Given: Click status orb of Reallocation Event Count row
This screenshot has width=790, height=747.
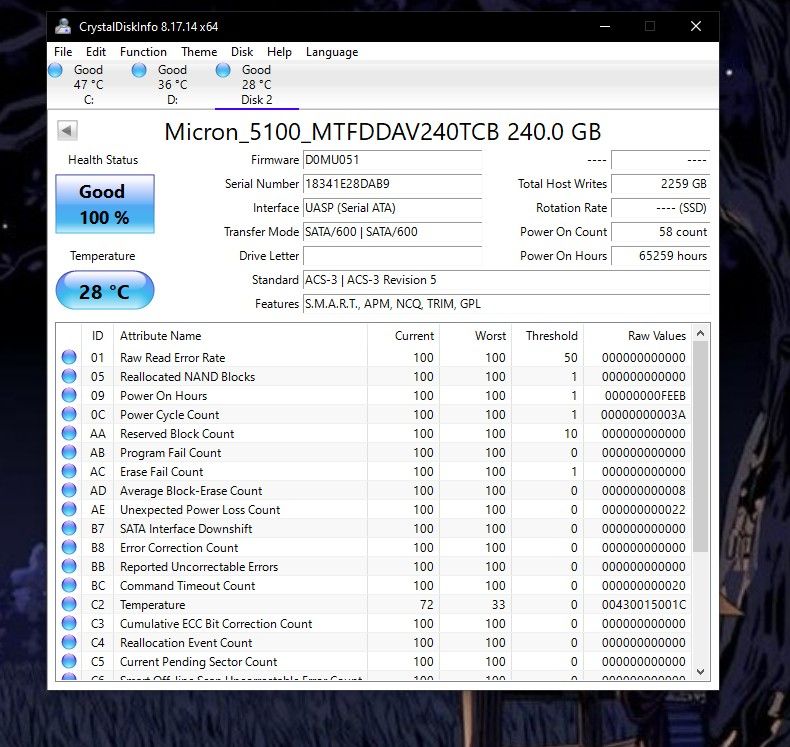Looking at the screenshot, I should click(x=69, y=642).
